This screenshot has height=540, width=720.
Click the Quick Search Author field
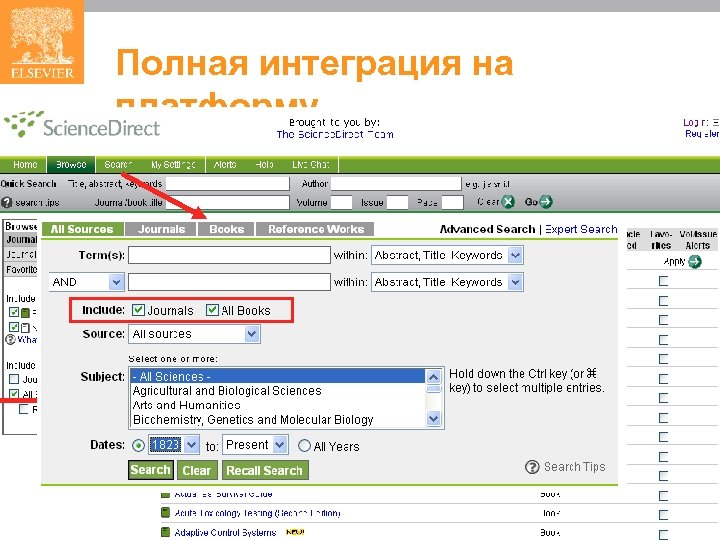point(396,184)
